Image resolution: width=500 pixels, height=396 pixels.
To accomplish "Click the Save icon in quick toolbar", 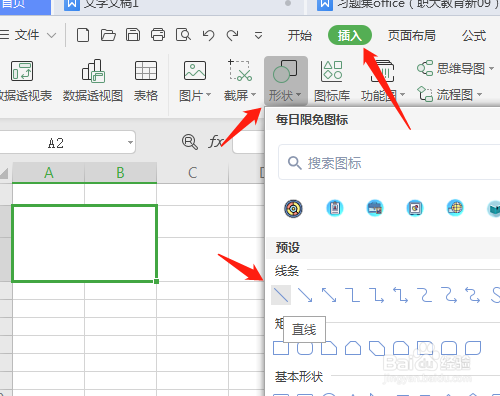I will click(133, 35).
